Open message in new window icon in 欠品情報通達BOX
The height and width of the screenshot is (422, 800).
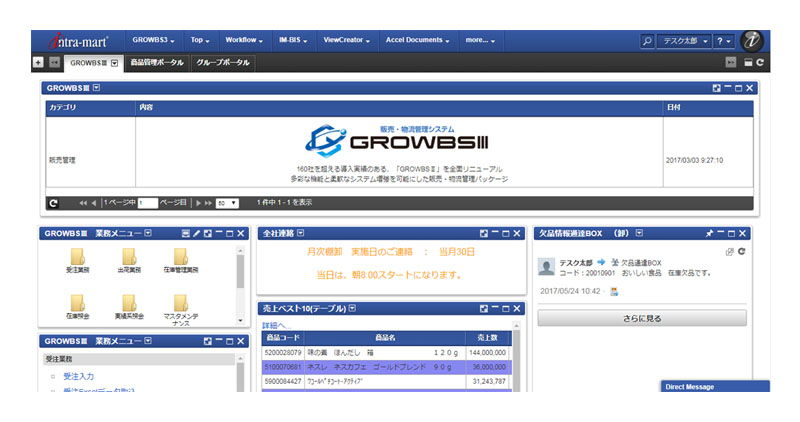point(730,252)
